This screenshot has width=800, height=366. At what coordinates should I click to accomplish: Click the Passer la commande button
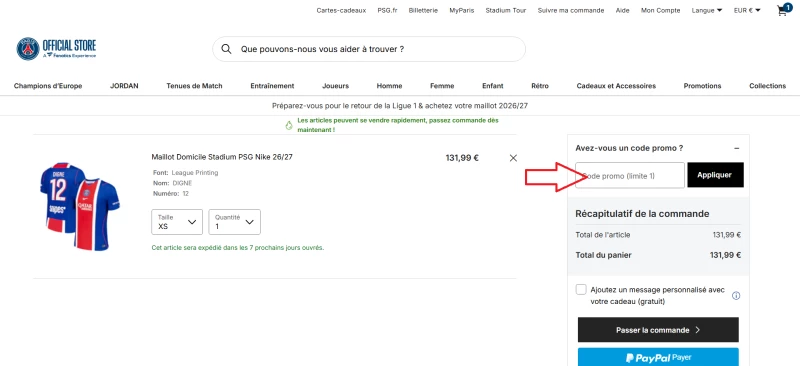[x=658, y=330]
